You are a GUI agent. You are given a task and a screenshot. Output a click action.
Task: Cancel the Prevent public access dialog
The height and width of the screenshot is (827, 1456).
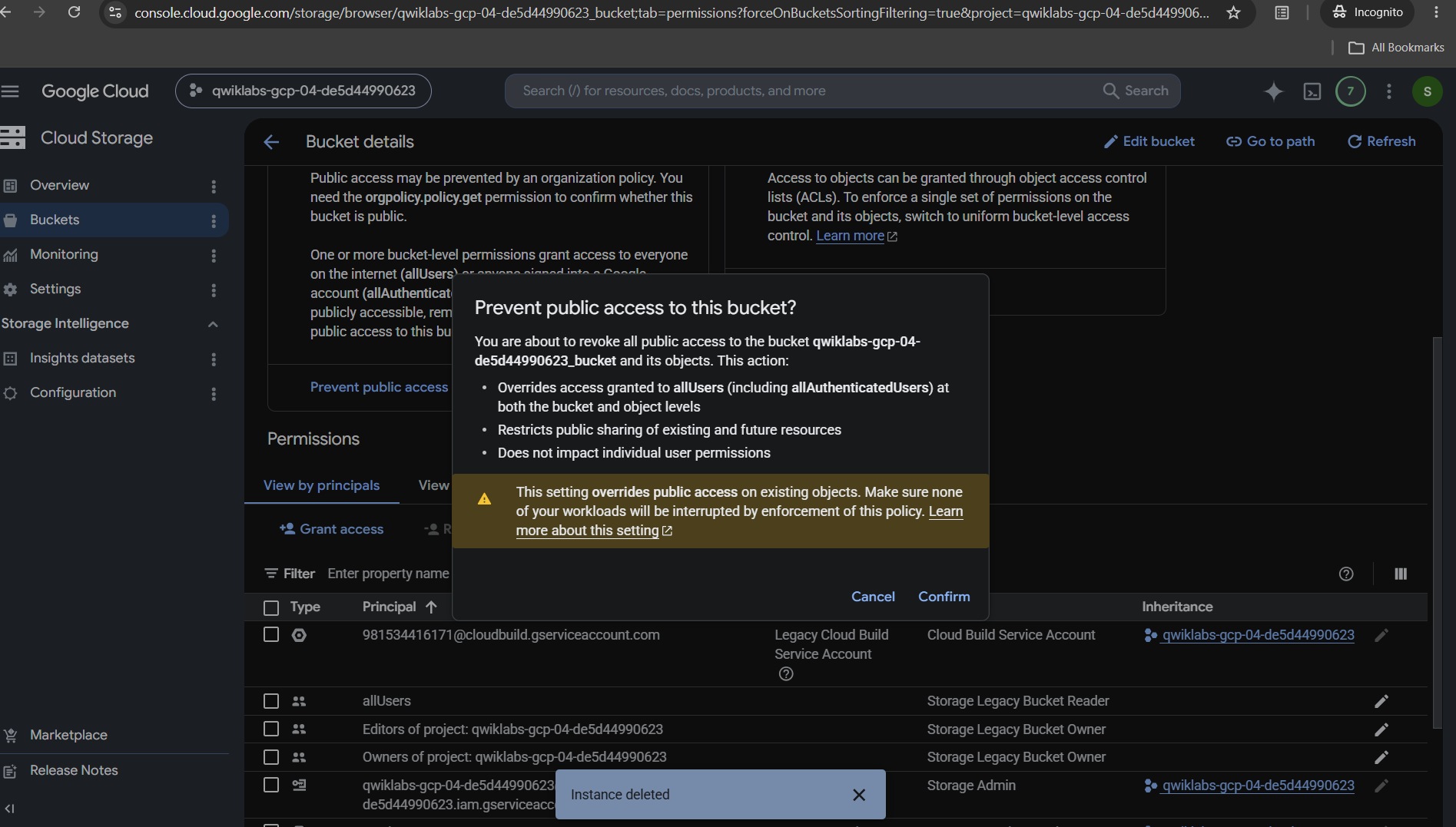tap(873, 597)
